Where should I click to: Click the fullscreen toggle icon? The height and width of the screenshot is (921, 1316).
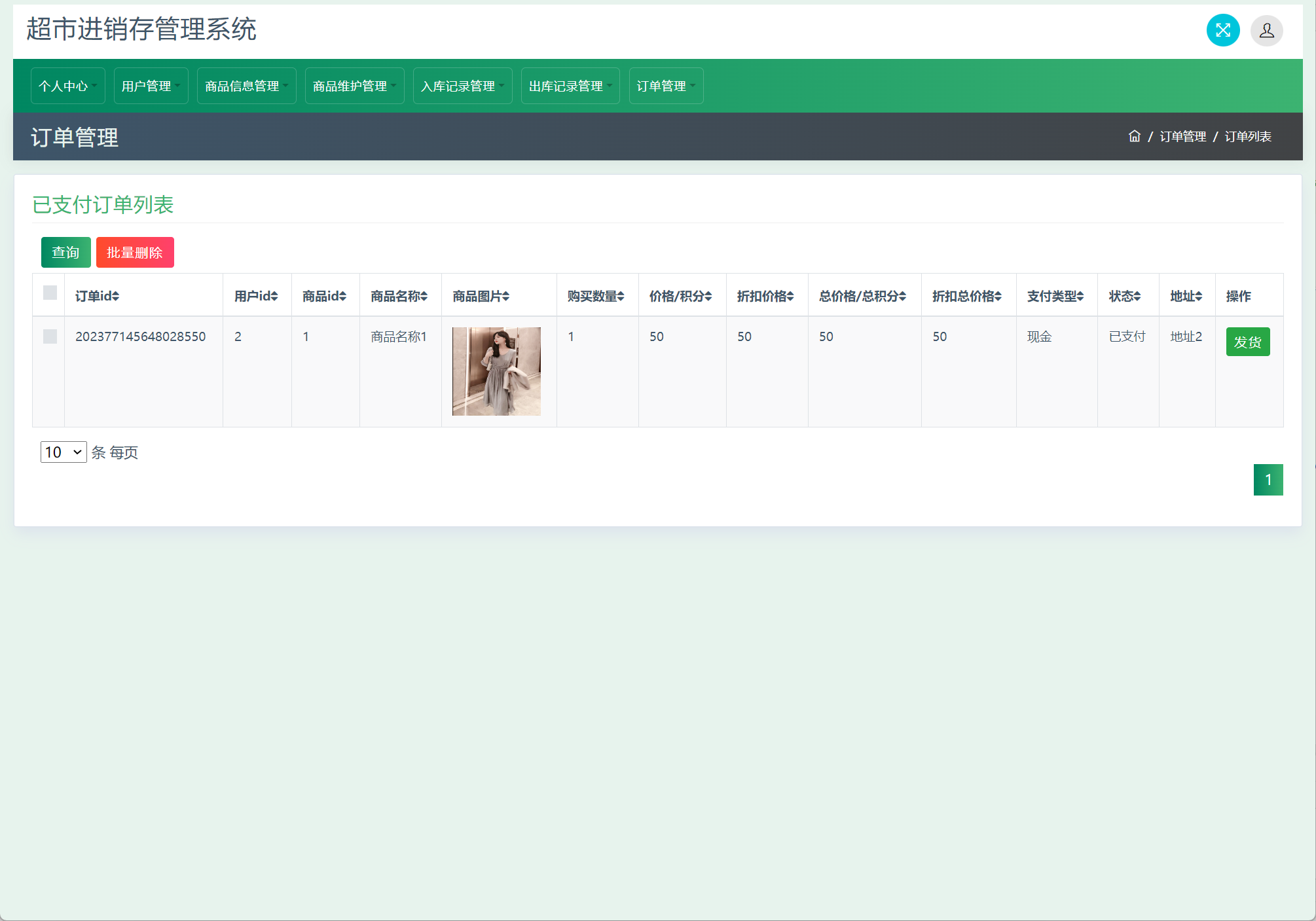tap(1222, 30)
